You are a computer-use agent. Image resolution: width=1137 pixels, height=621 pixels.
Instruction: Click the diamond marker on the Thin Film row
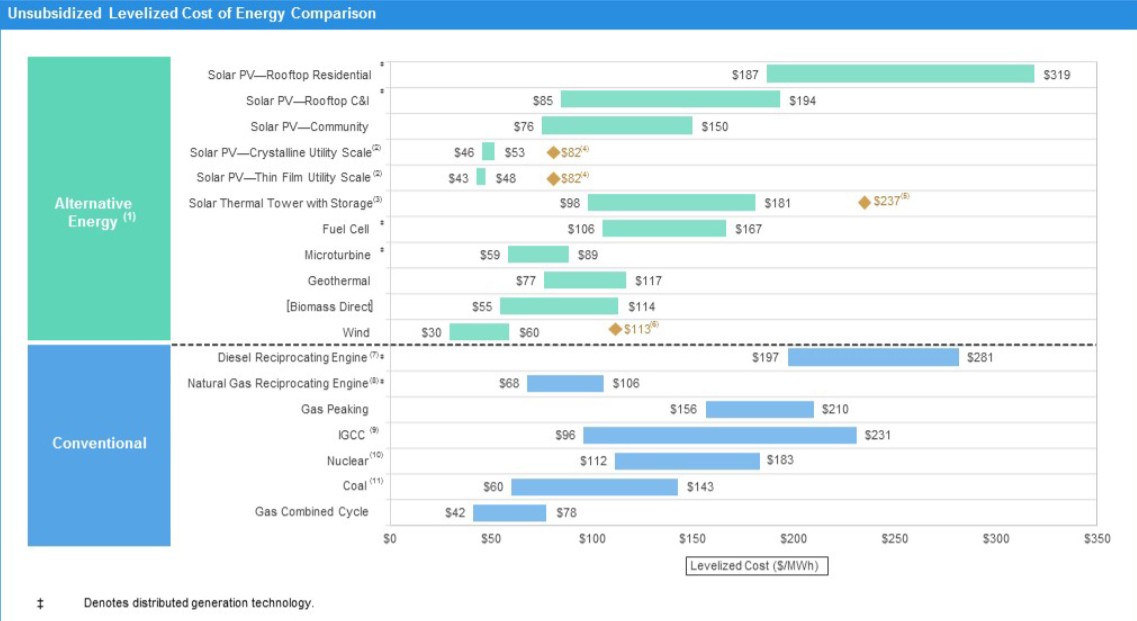click(553, 178)
